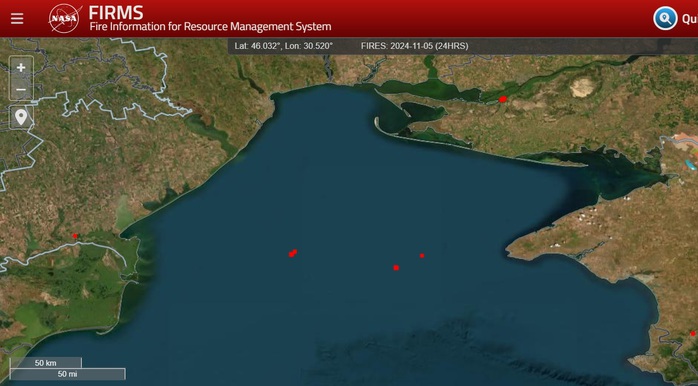Select the large fire marker near the river

point(503,99)
